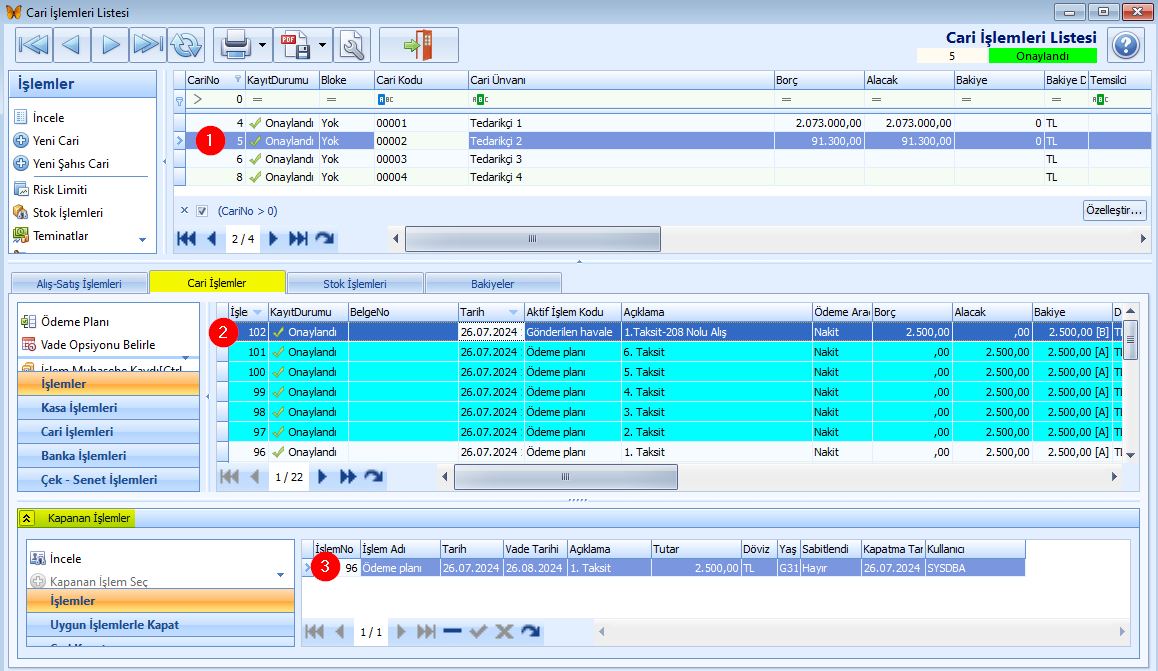The height and width of the screenshot is (671, 1158).
Task: Click the down arrow of middle grid scrollbar
Action: 1131,455
